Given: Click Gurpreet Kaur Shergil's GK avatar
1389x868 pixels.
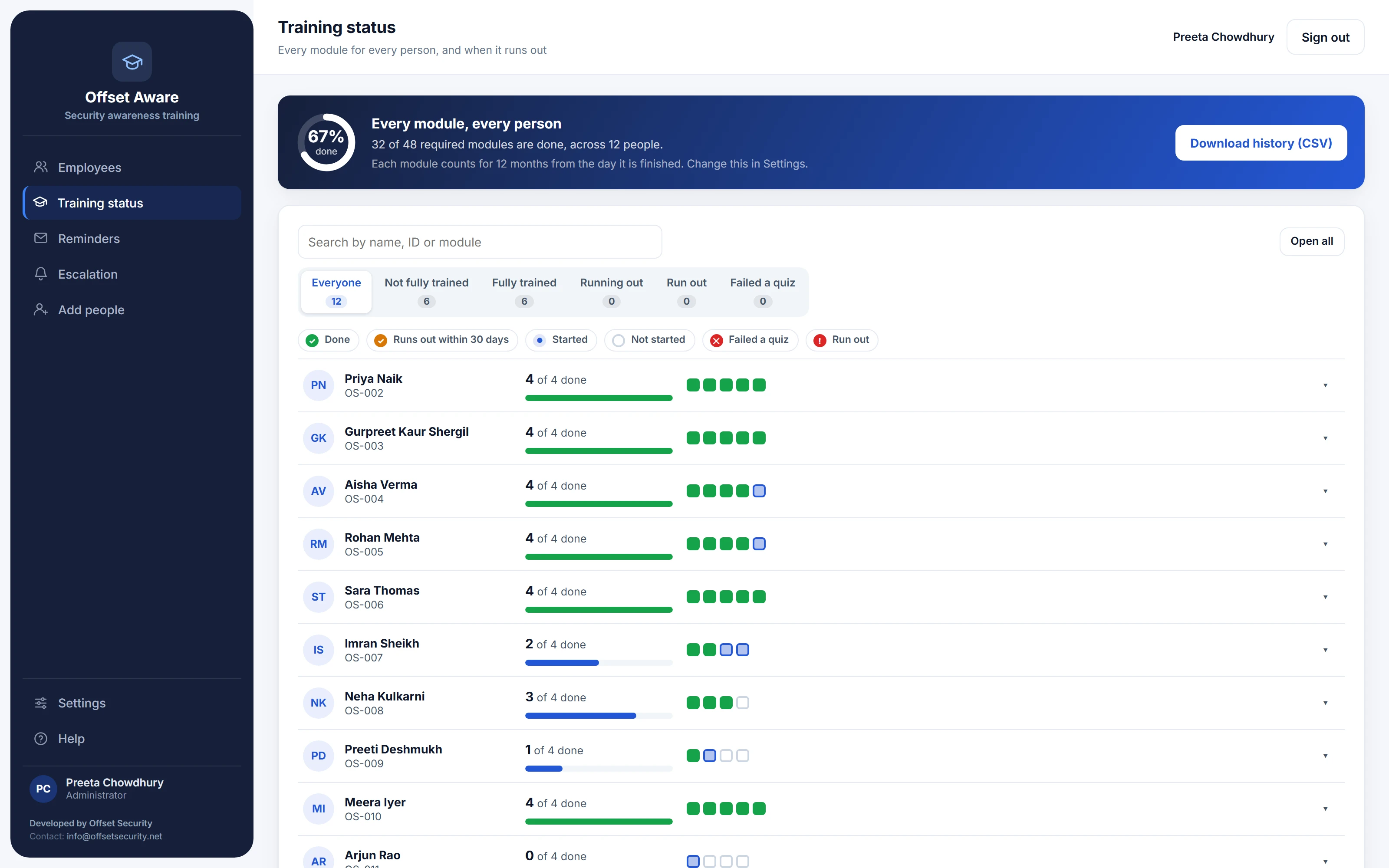Looking at the screenshot, I should coord(319,438).
